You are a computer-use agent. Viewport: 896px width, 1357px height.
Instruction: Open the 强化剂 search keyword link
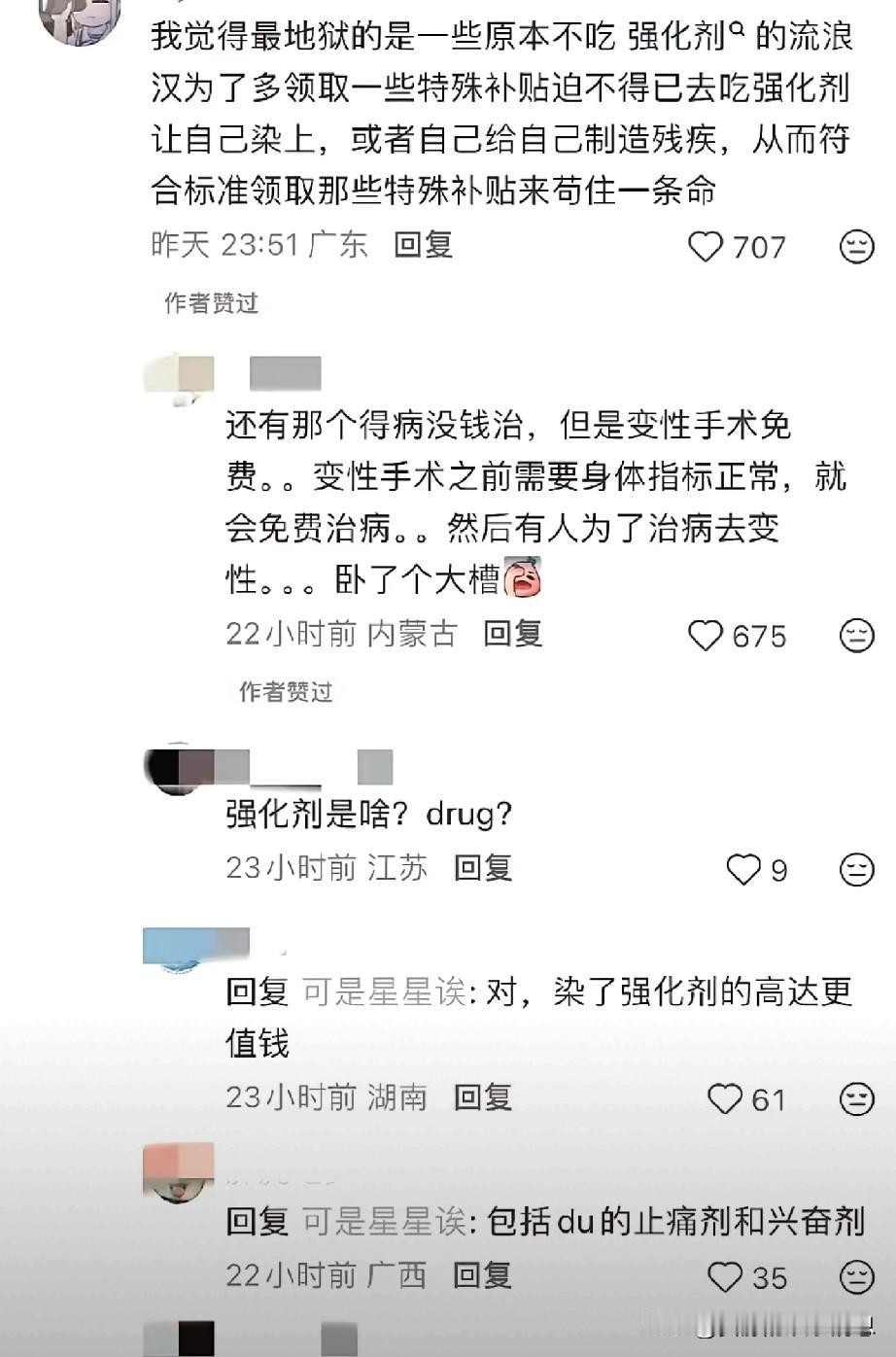click(676, 38)
